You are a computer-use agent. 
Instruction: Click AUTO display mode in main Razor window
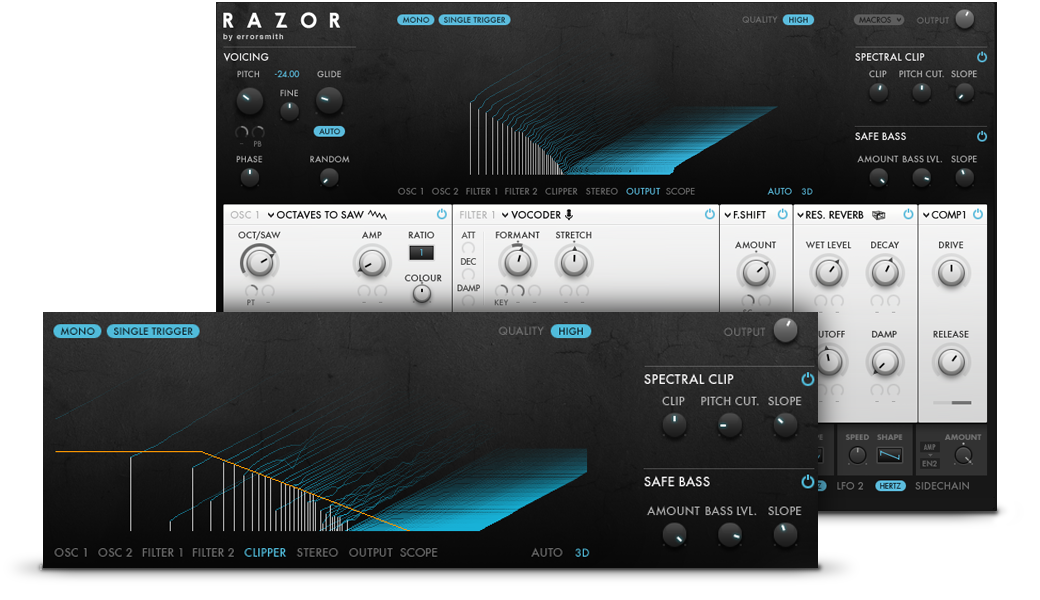tap(779, 191)
